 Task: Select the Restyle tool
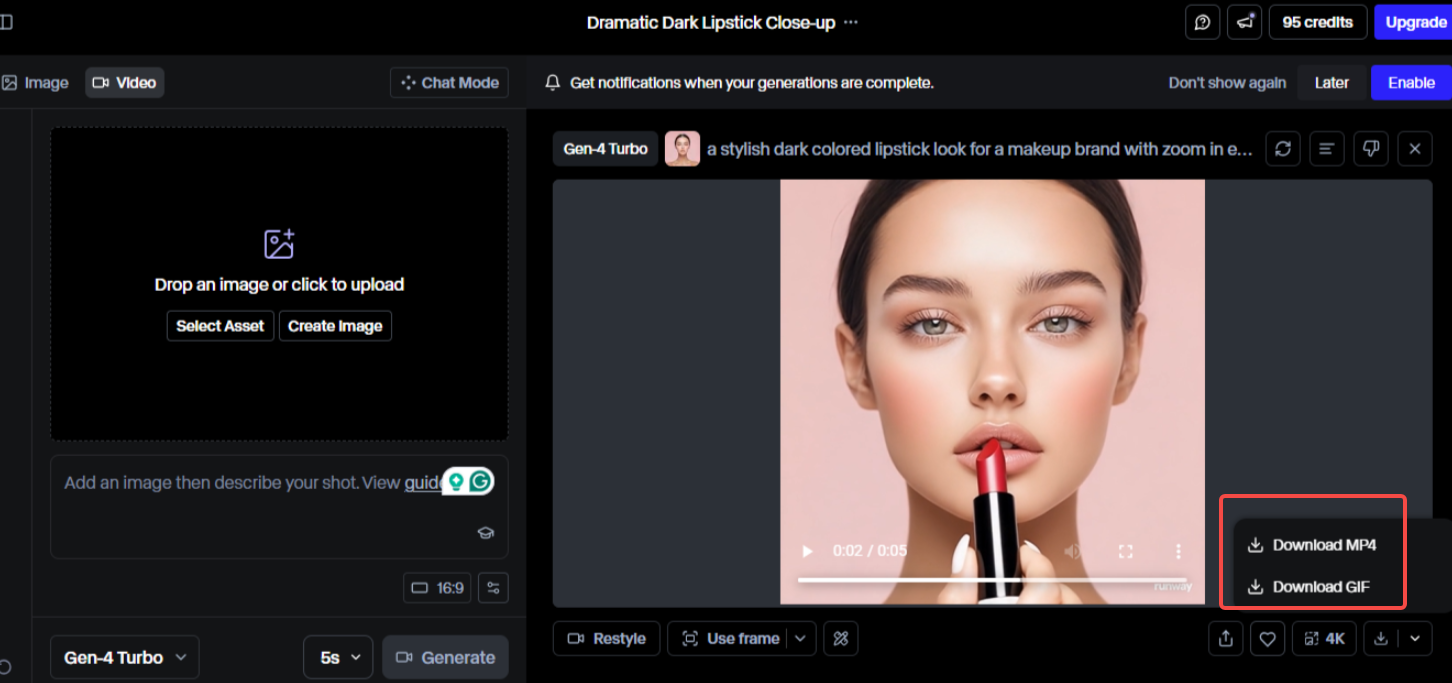point(606,638)
